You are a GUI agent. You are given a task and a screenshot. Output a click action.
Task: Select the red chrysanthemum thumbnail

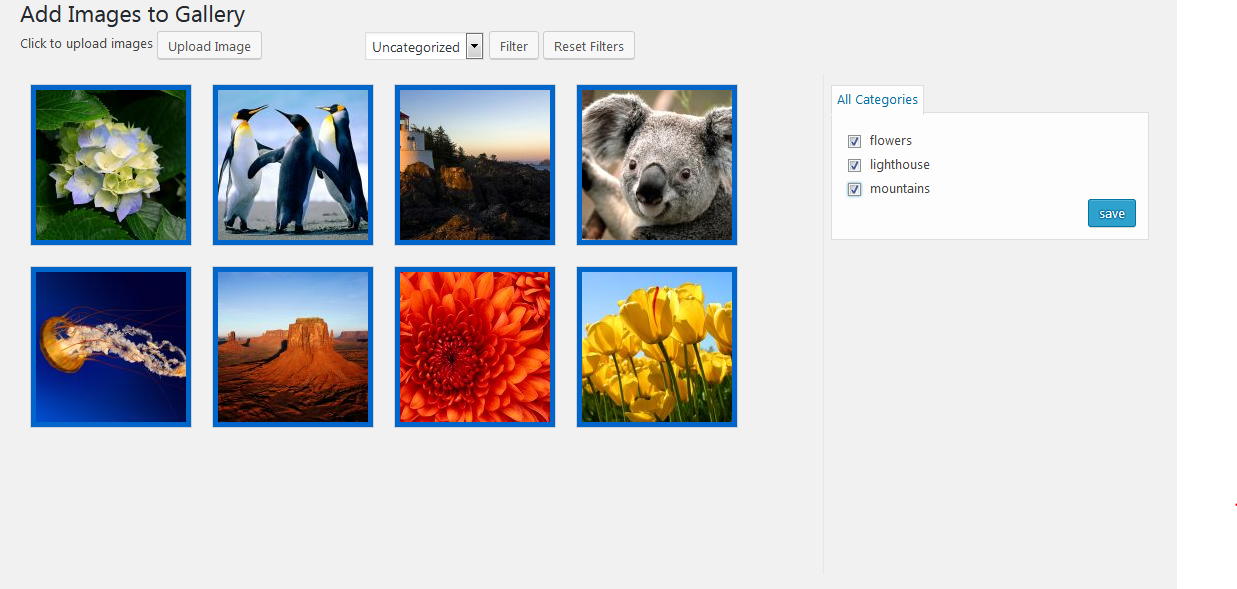(475, 347)
